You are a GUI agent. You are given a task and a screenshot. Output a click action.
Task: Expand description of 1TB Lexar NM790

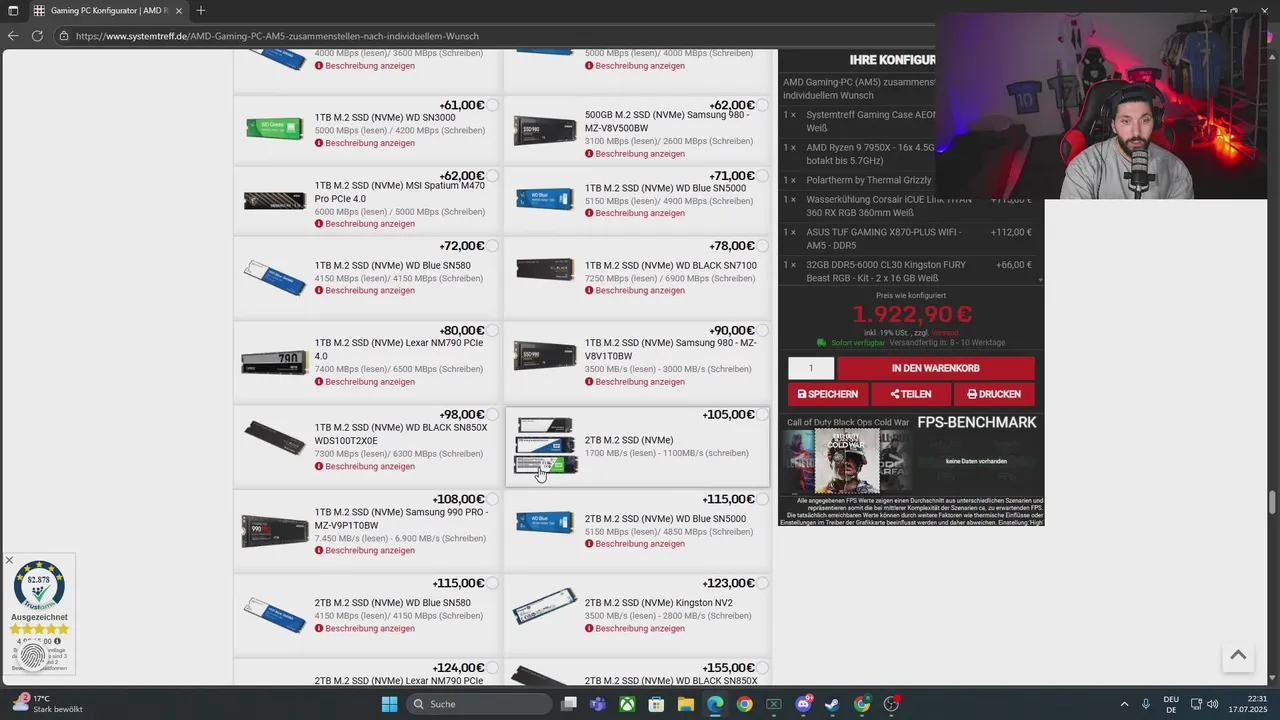(365, 382)
